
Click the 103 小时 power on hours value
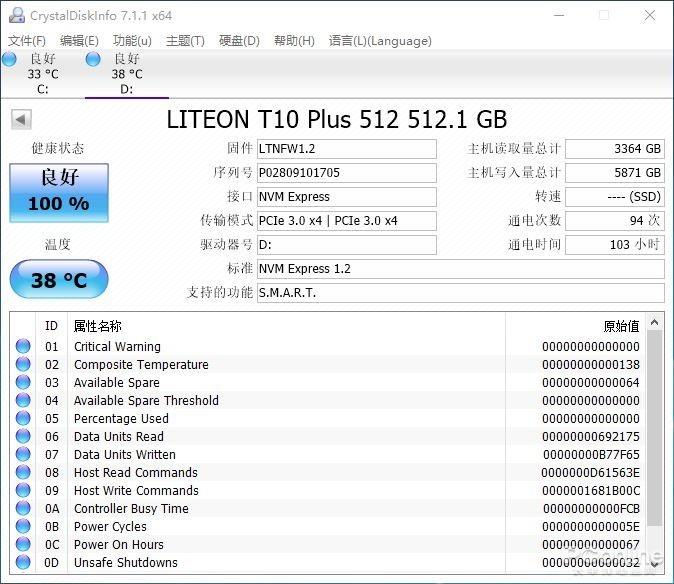point(615,245)
